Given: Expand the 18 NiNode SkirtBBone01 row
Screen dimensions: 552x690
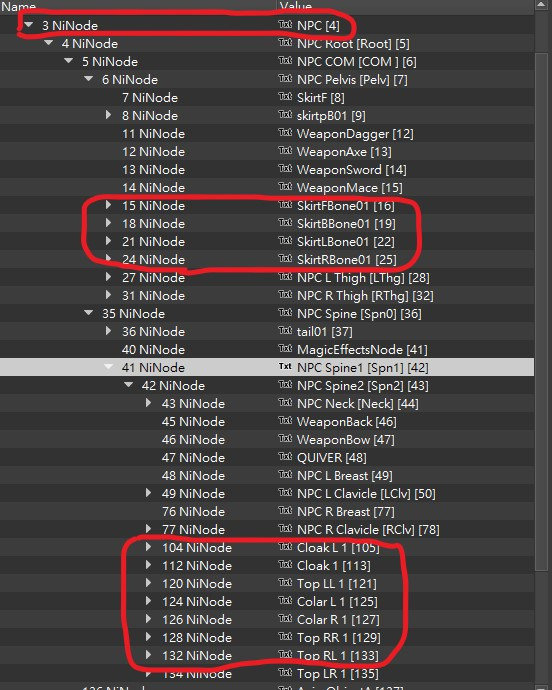Looking at the screenshot, I should (108, 223).
